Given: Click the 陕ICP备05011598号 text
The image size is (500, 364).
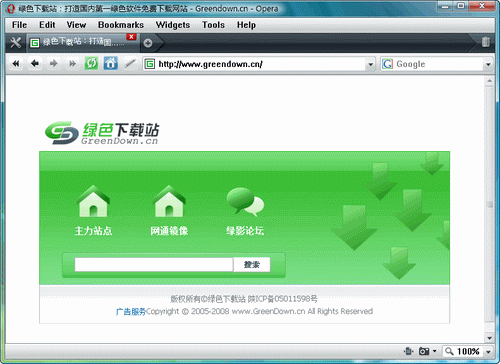Looking at the screenshot, I should click(282, 299).
